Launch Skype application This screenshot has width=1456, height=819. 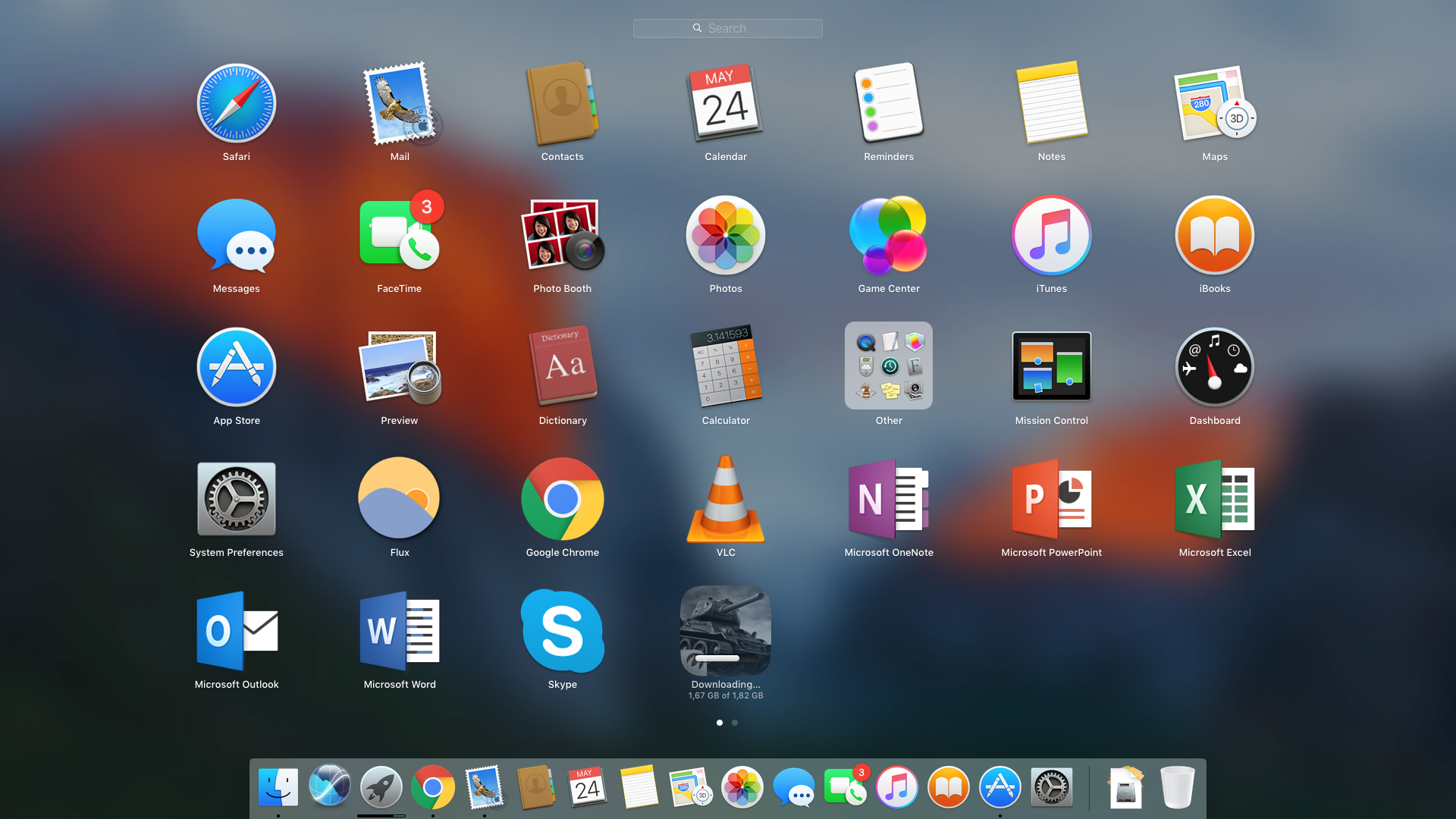[x=562, y=632]
